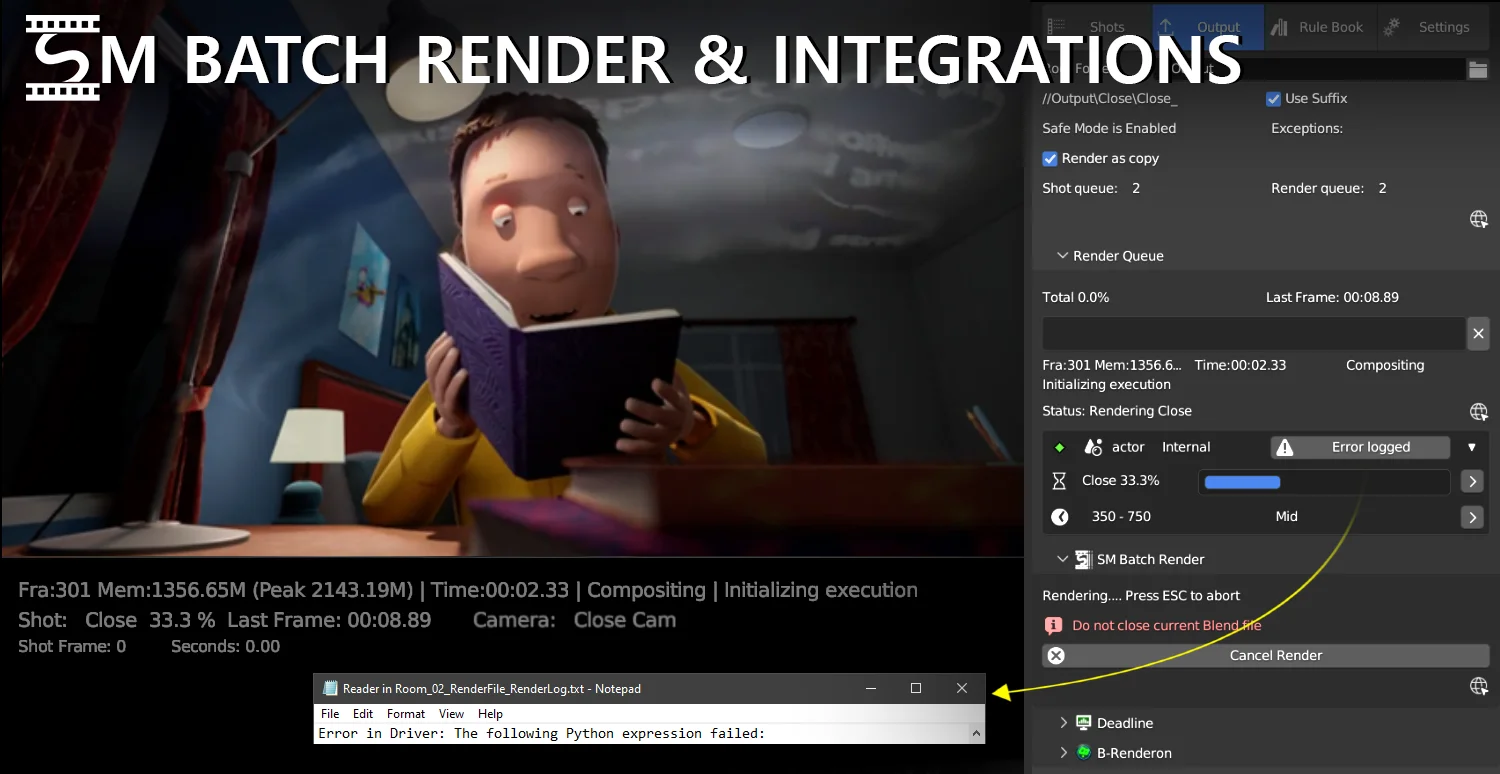Expand the Deadline panel
This screenshot has height=774, width=1500.
click(1064, 723)
